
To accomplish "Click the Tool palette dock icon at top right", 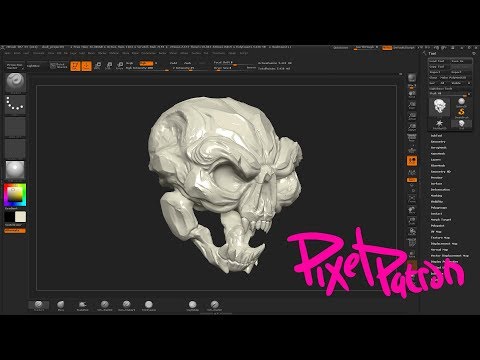I will (x=474, y=53).
